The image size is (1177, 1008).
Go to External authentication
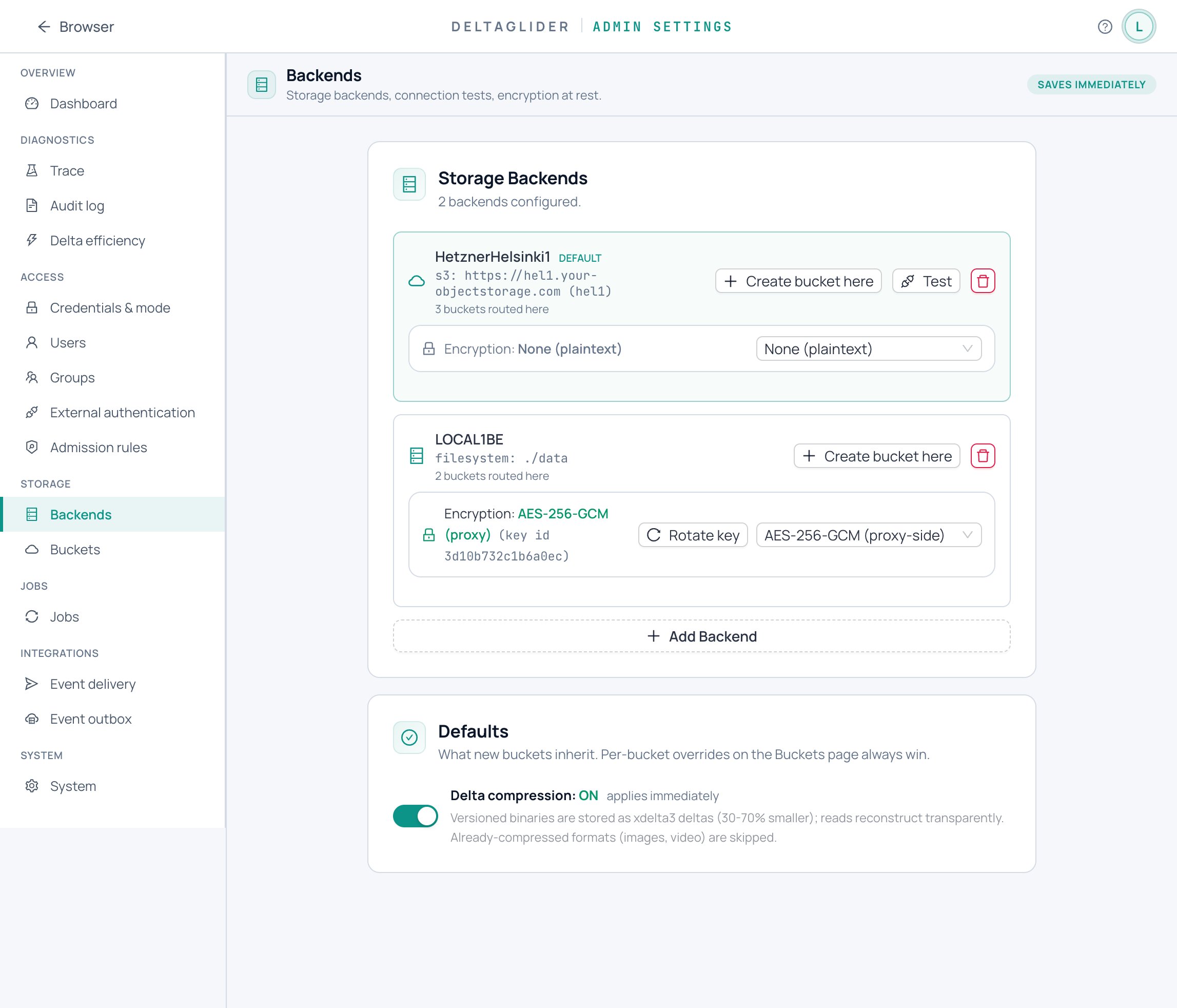pyautogui.click(x=113, y=413)
